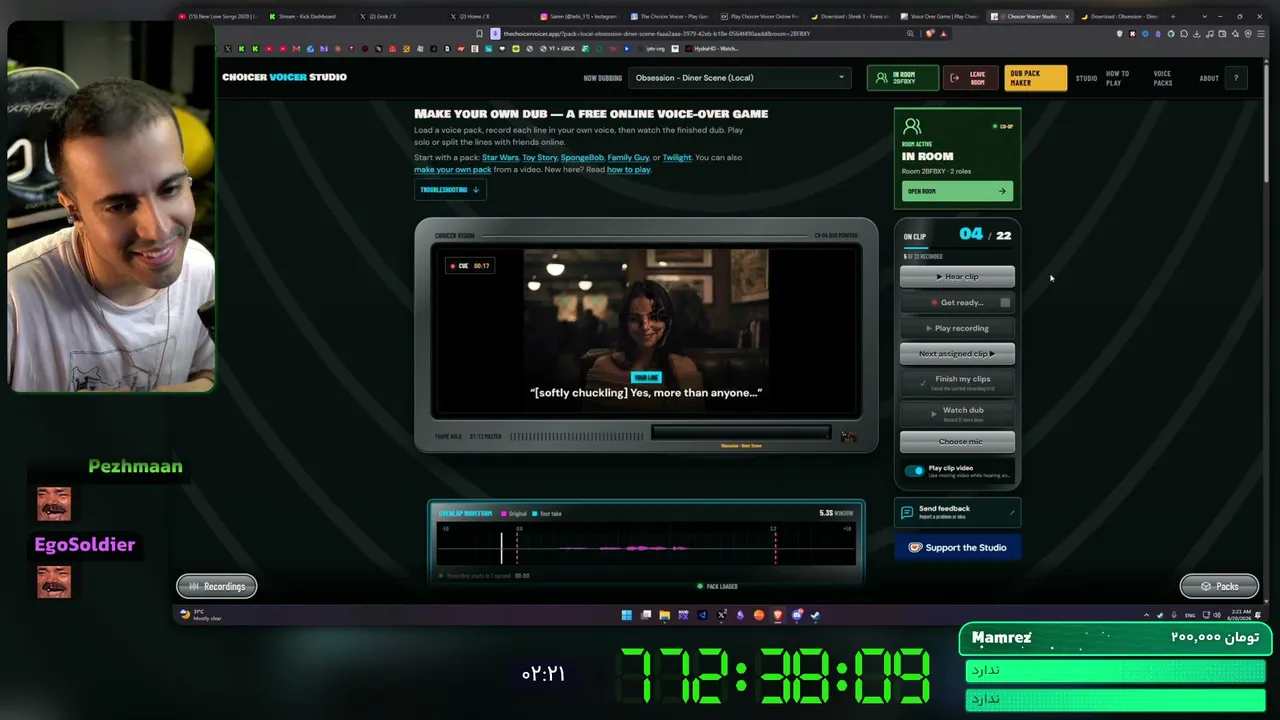Open the Twilight pack link
Screen dimensions: 1280x720
[x=676, y=157]
